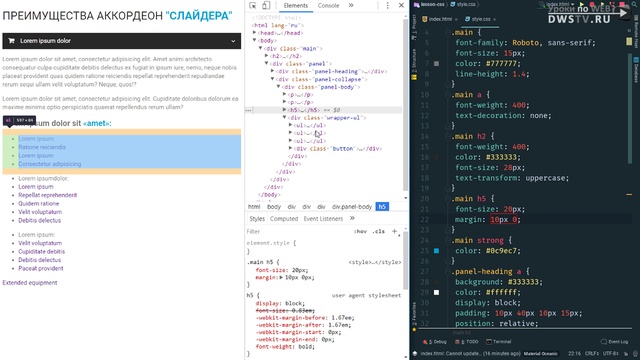
Task: Collapse the Lorem ipsum dolor accordion chevron
Action: tap(233, 41)
